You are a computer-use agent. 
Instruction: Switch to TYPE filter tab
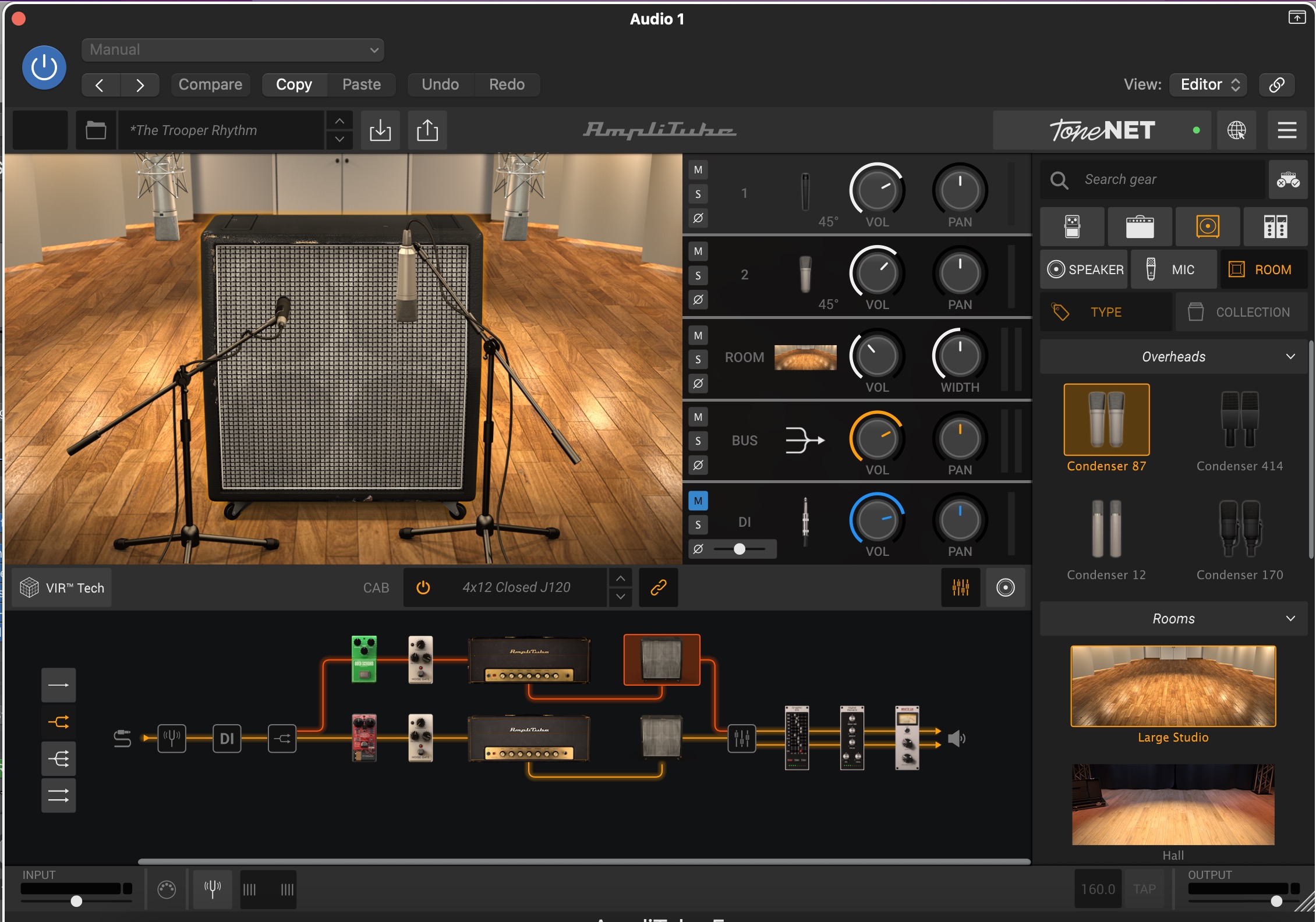tap(1106, 313)
